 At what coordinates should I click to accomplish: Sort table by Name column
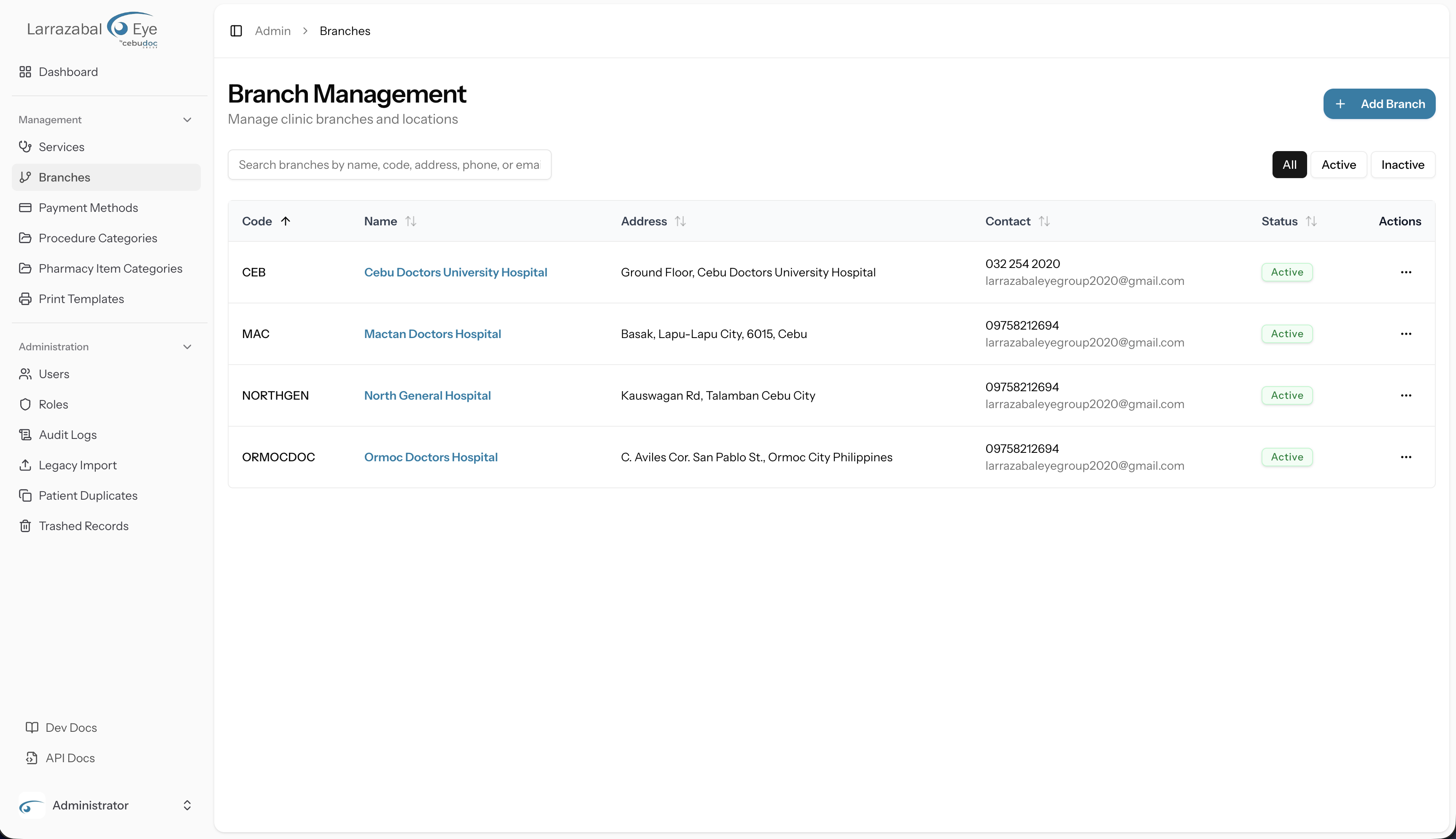[390, 221]
